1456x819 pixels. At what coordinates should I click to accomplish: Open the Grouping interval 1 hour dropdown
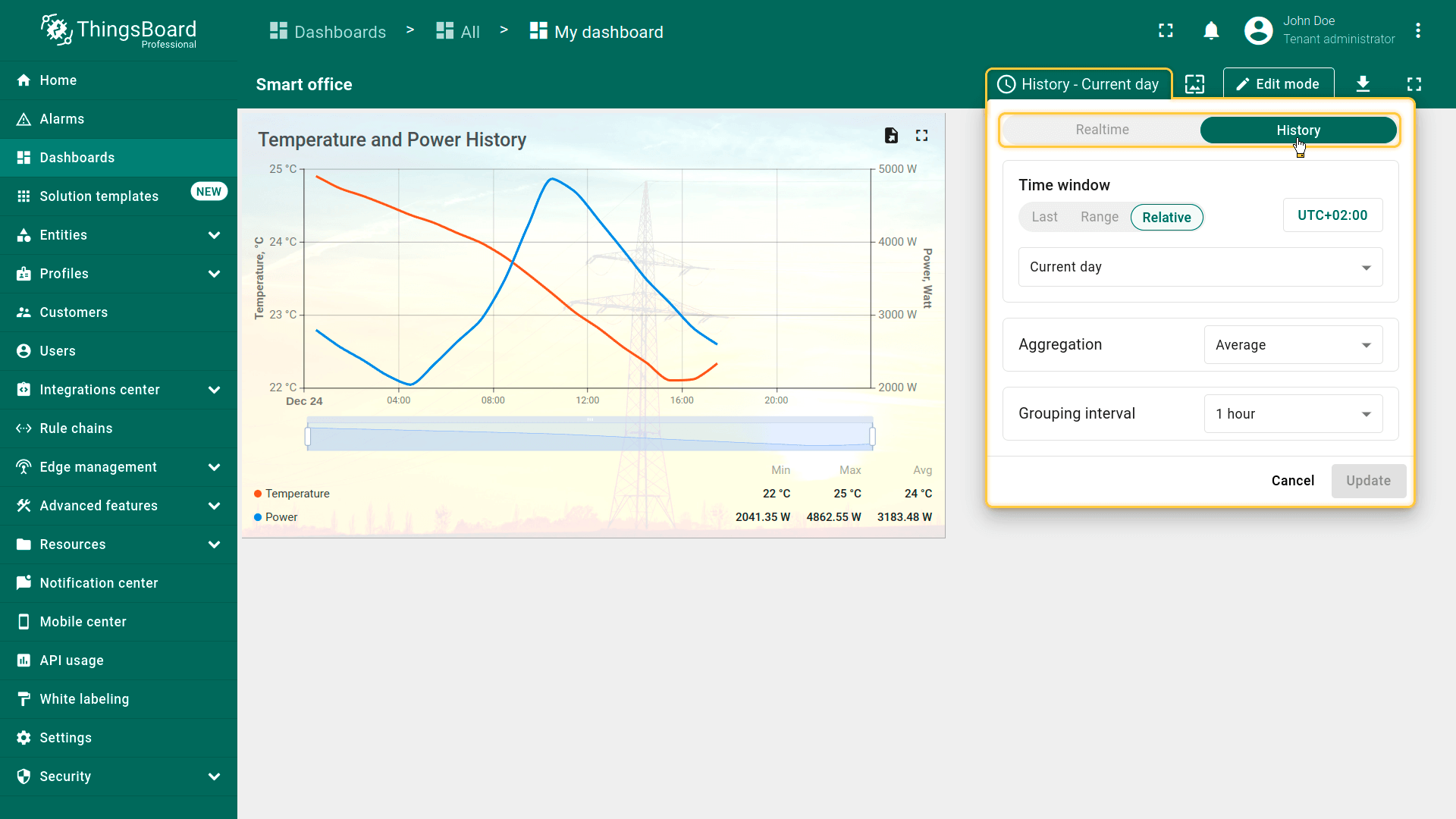1292,414
